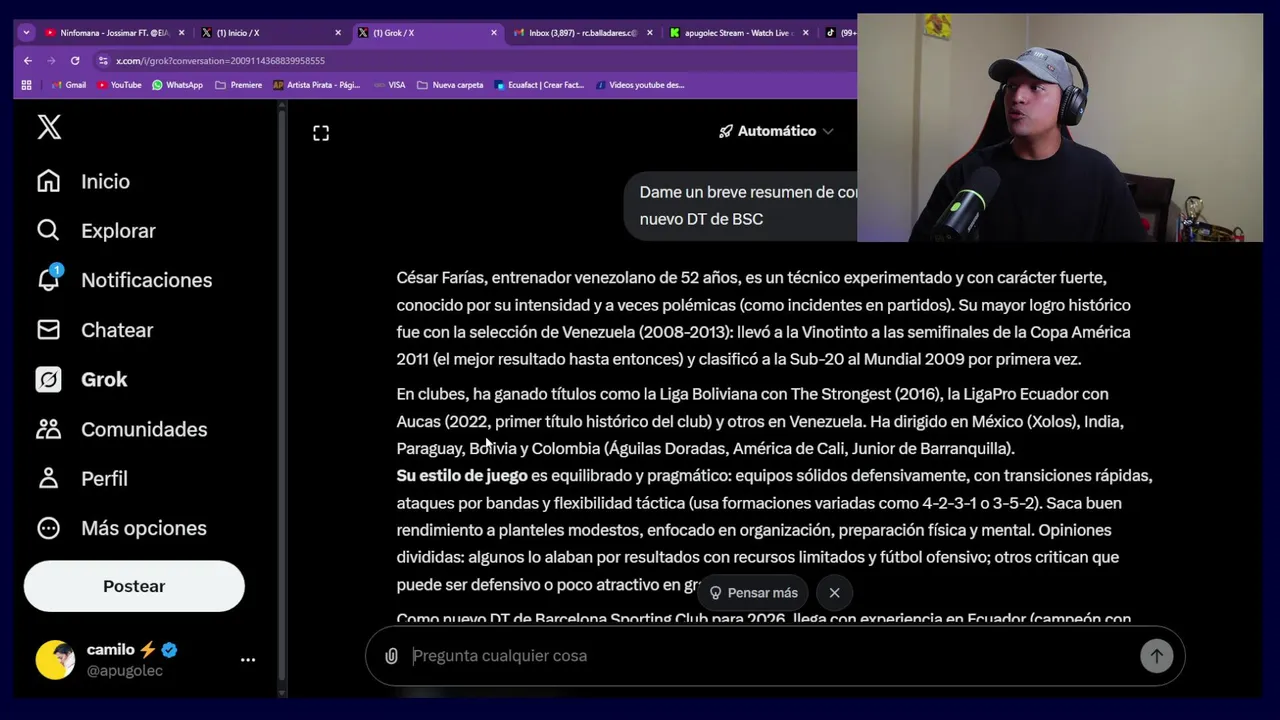
Task: Click the user message bubble about nuevo DT de BSC
Action: pyautogui.click(x=741, y=206)
